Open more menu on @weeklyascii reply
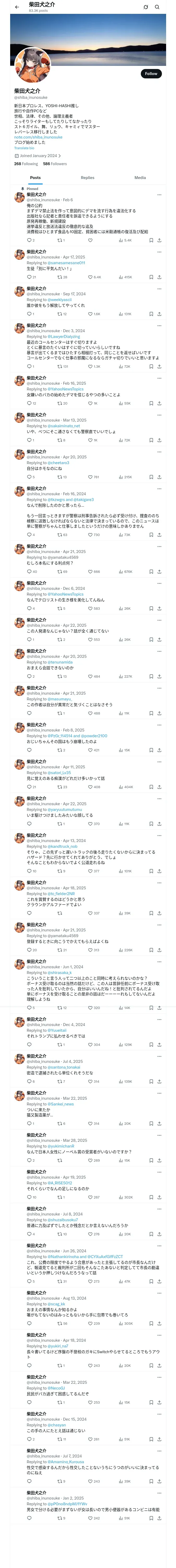Viewport: 176px width, 1568px height. click(159, 289)
